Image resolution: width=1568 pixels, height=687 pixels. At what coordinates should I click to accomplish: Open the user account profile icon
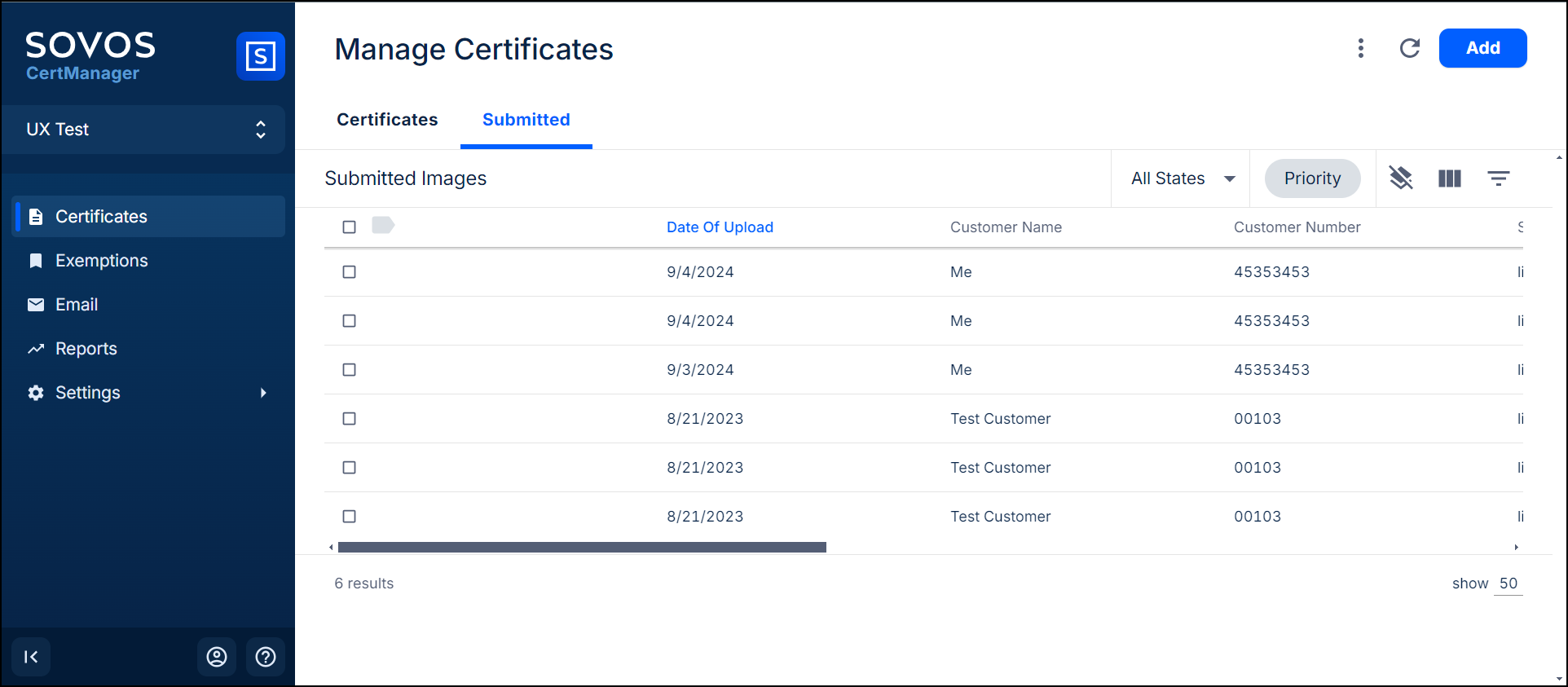(x=217, y=657)
